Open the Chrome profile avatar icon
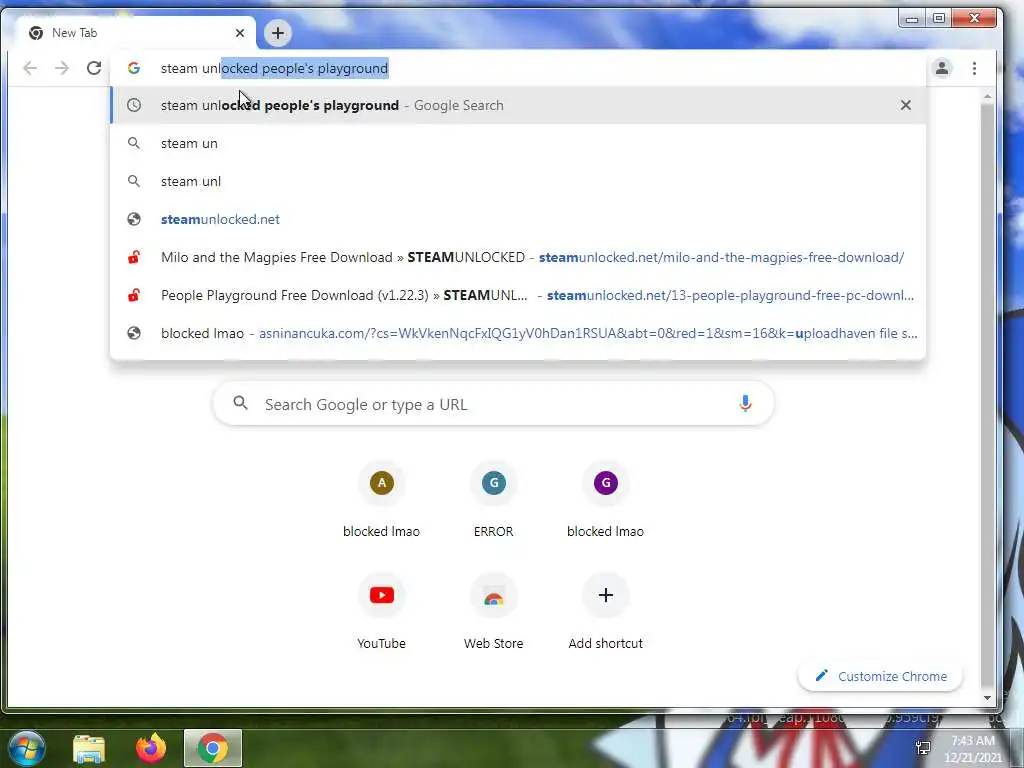Viewport: 1024px width, 768px height. [x=942, y=68]
